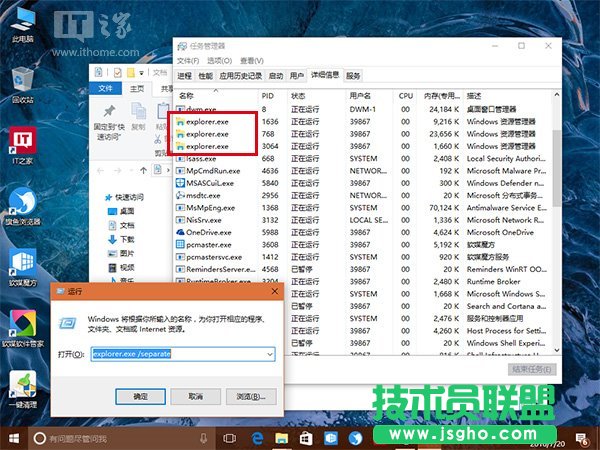Switch to 应用历史记录 tab
600x450 pixels.
241,76
